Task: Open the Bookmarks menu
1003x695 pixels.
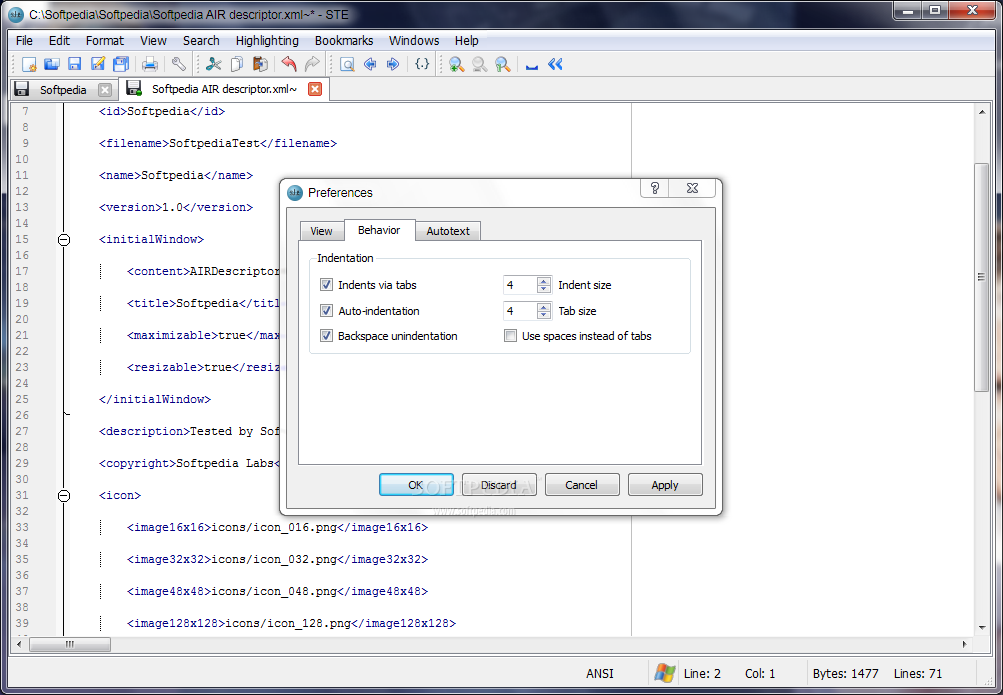Action: 344,40
